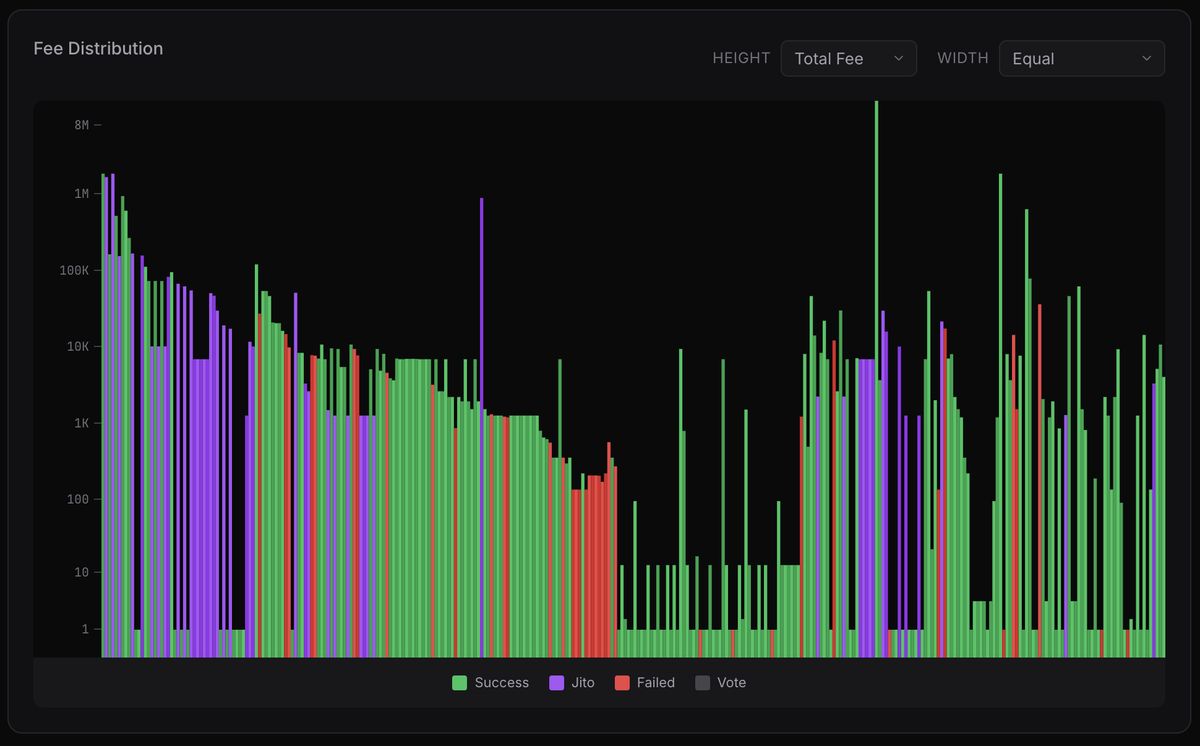Click the tall isolated purple Jito bar near 1M
The width and height of the screenshot is (1200, 746).
[x=481, y=427]
